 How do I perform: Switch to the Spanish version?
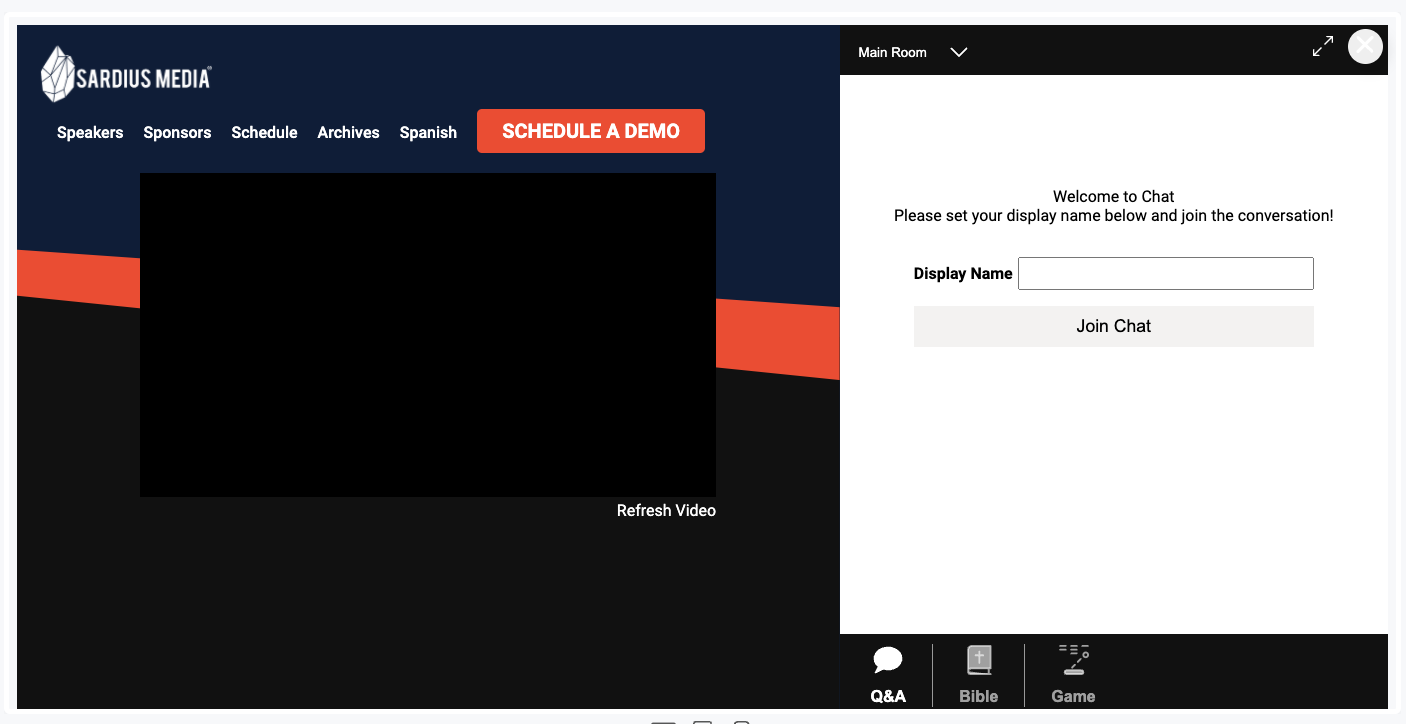pyautogui.click(x=428, y=132)
